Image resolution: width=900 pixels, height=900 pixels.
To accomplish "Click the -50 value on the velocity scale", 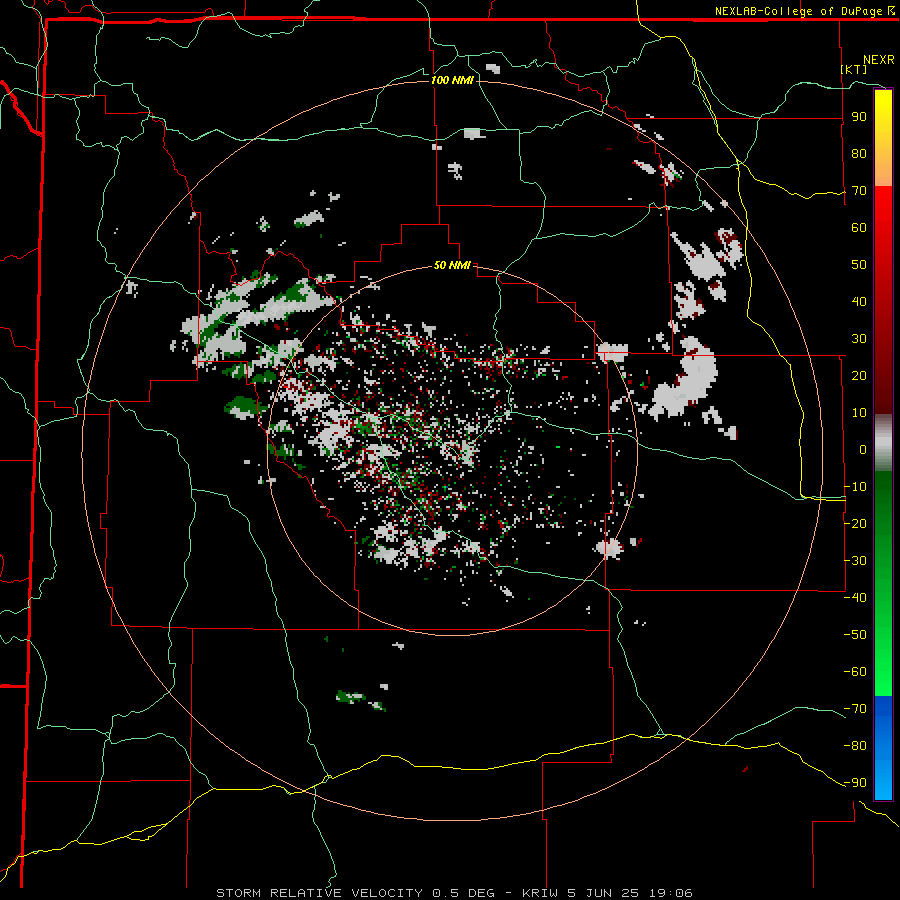I will 855,634.
